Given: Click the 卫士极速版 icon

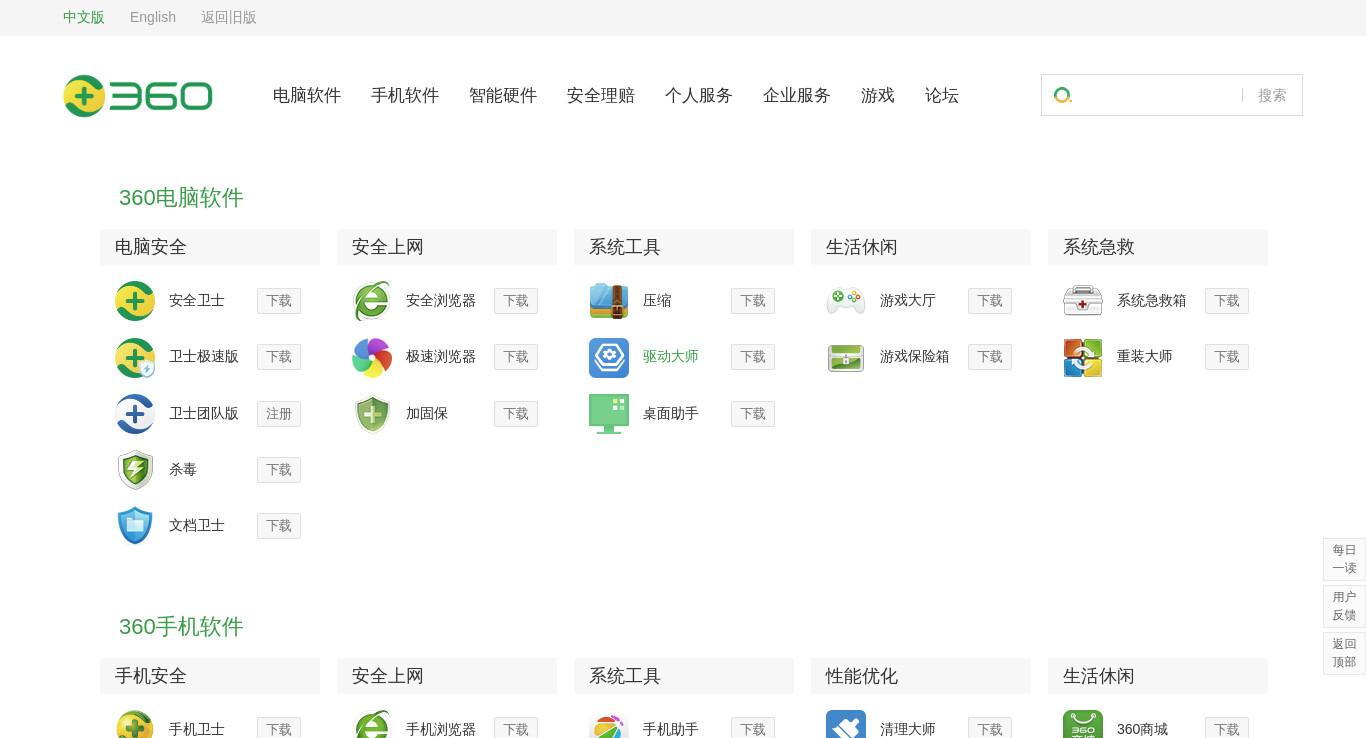Looking at the screenshot, I should (x=135, y=358).
